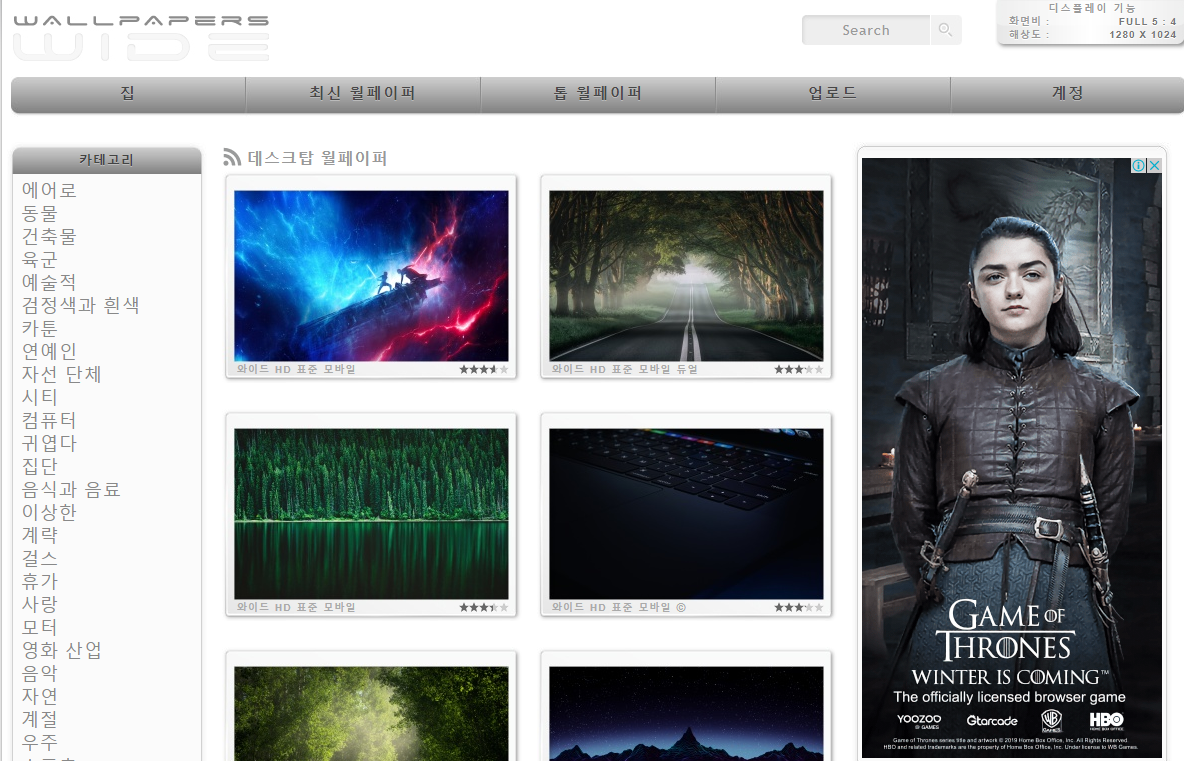Open the 검정색과 흰색 category
This screenshot has height=761, width=1184.
click(x=81, y=305)
